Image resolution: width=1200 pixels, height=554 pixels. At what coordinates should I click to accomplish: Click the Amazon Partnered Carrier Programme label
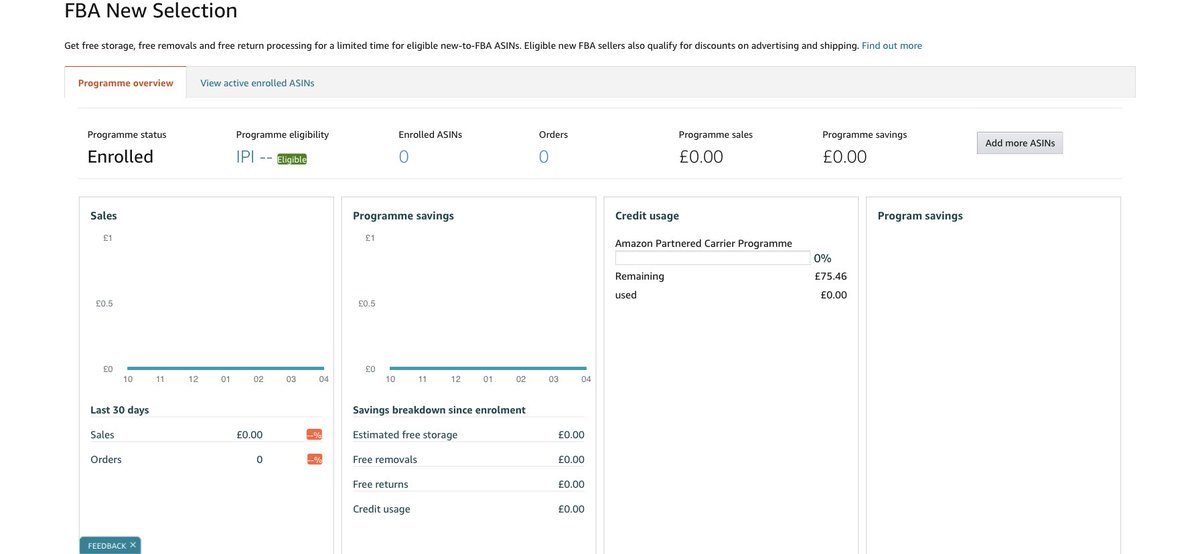703,243
